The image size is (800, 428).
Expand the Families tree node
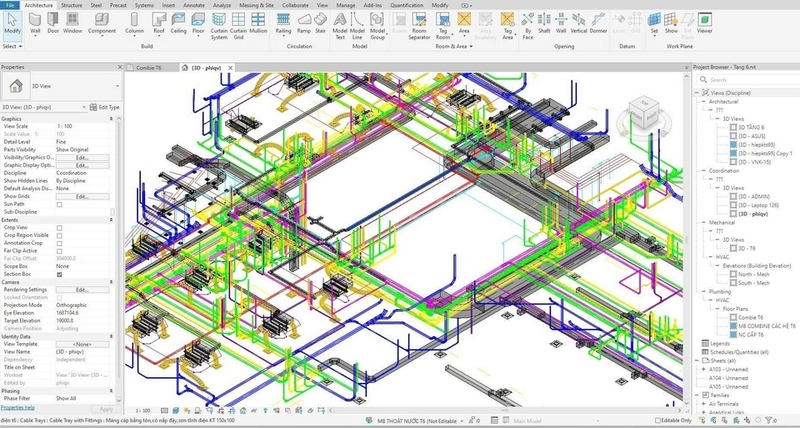click(698, 395)
